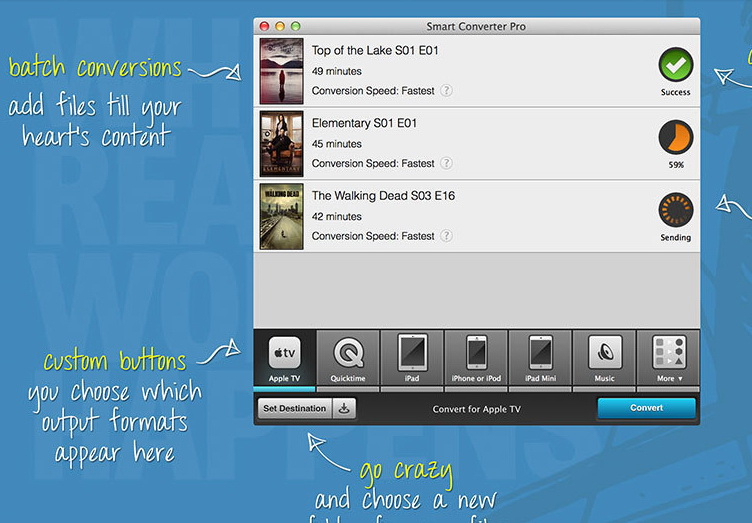This screenshot has width=752, height=523.
Task: Click the title Top of the Lake S01 E01
Action: 375,50
